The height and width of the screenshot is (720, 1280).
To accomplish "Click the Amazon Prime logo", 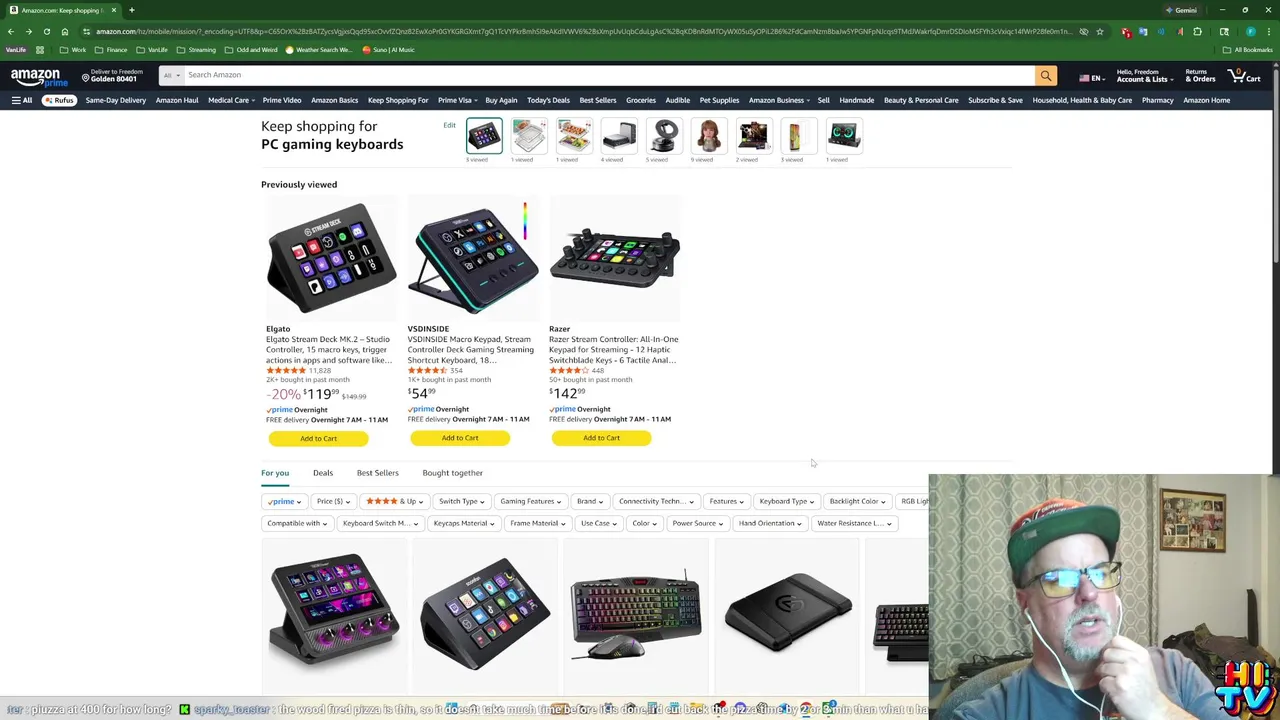I will click(x=35, y=77).
